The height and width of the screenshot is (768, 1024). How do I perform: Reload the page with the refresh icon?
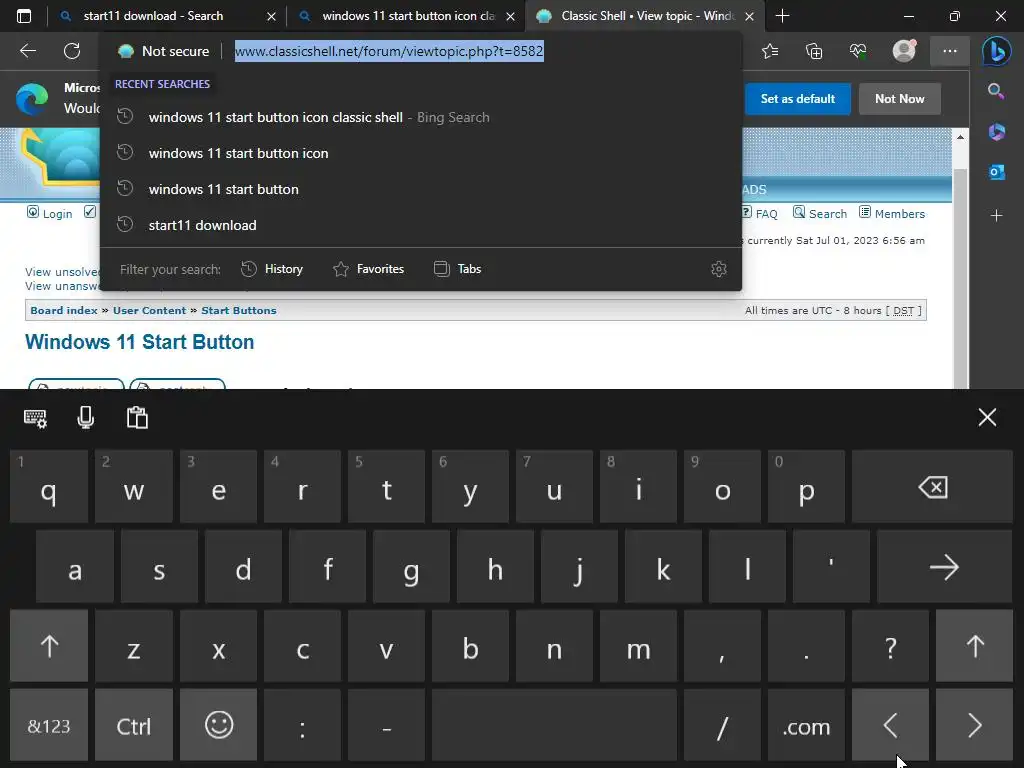72,51
